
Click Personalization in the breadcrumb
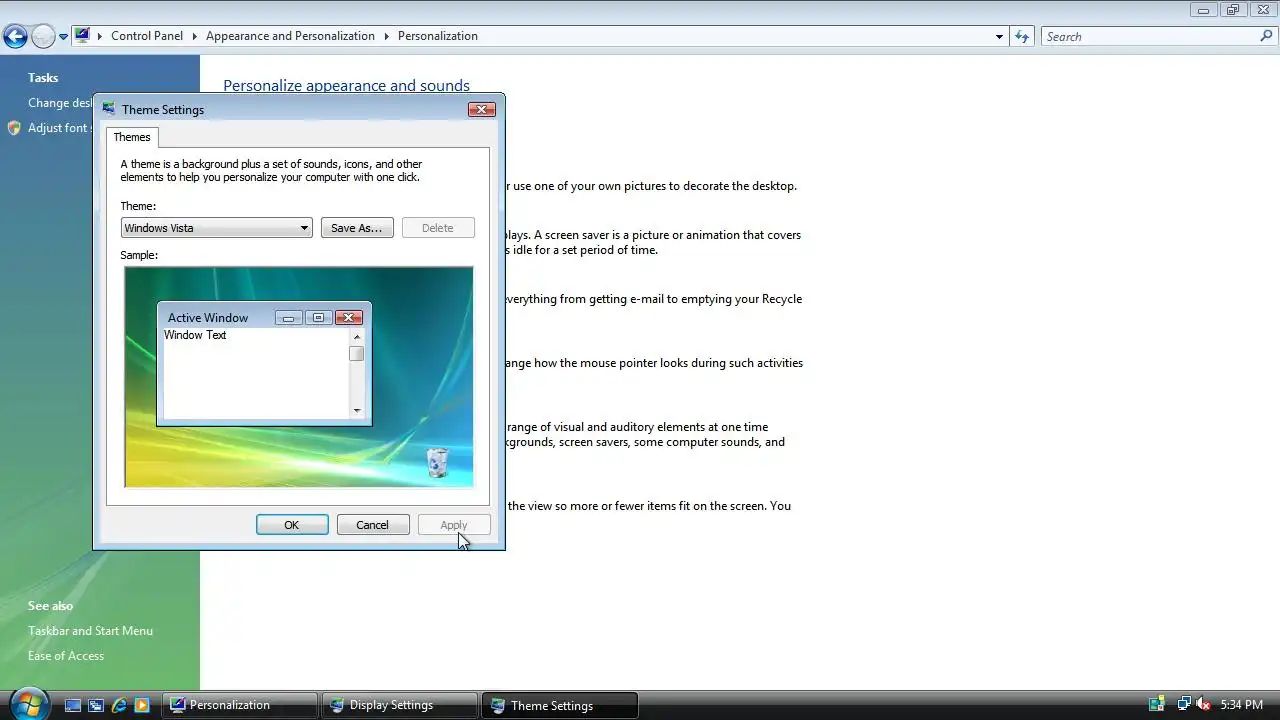(438, 36)
